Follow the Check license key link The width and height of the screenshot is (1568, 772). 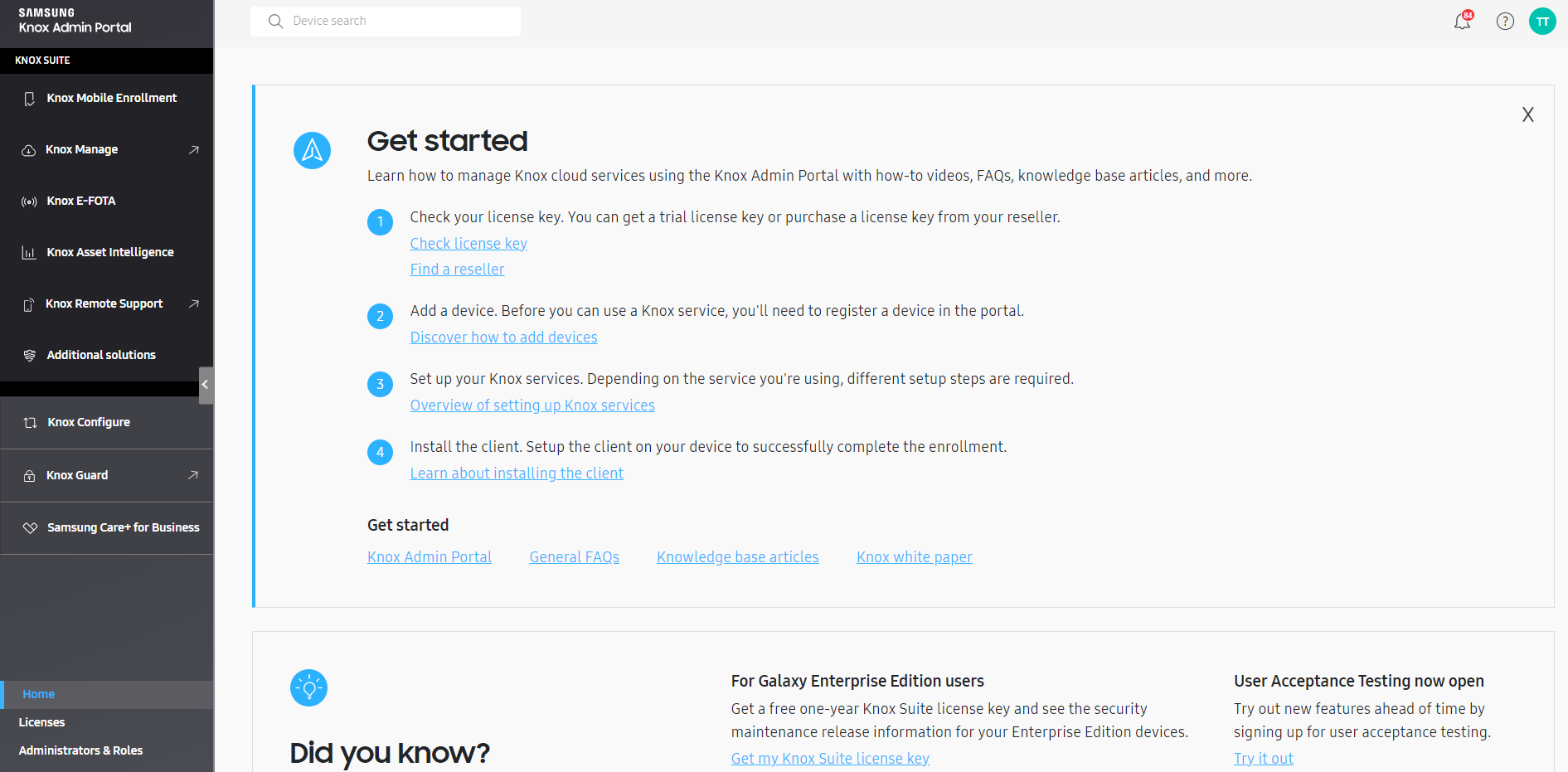click(468, 244)
